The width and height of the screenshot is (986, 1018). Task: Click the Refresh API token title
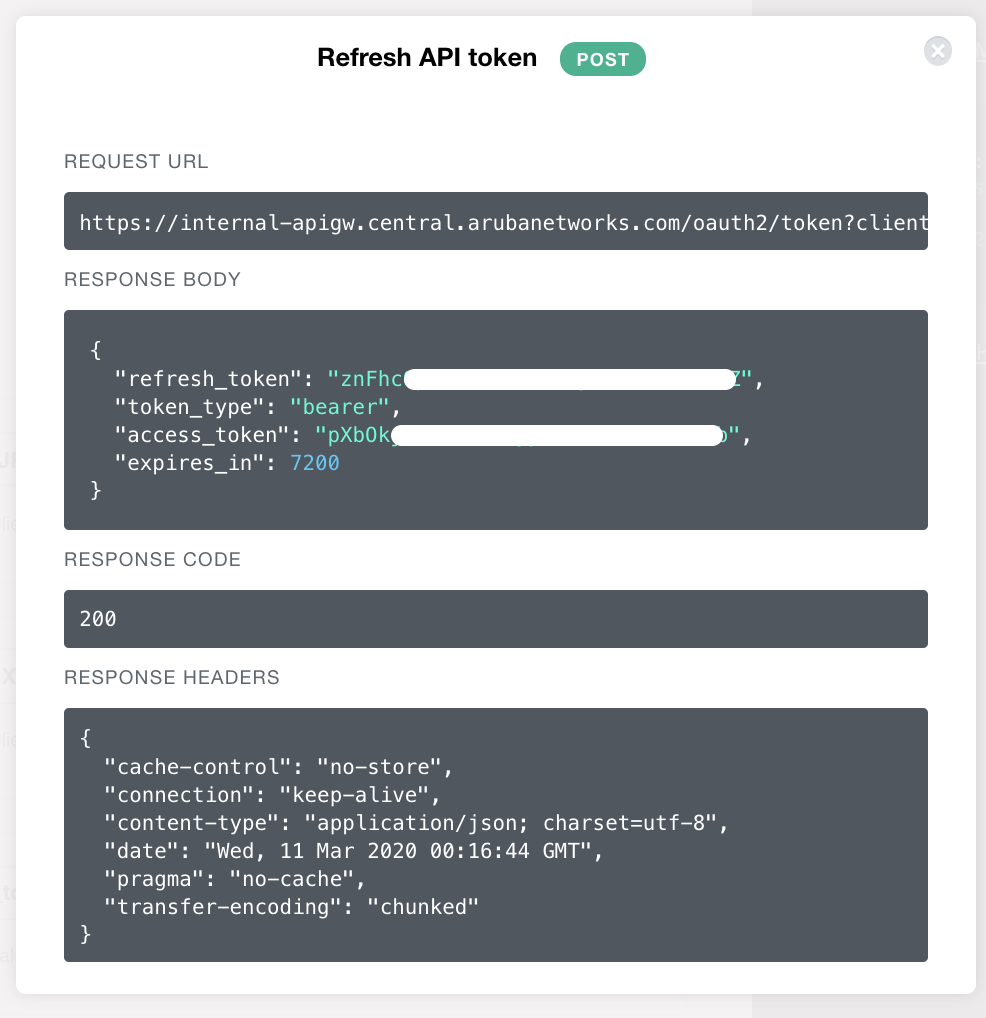(x=427, y=58)
